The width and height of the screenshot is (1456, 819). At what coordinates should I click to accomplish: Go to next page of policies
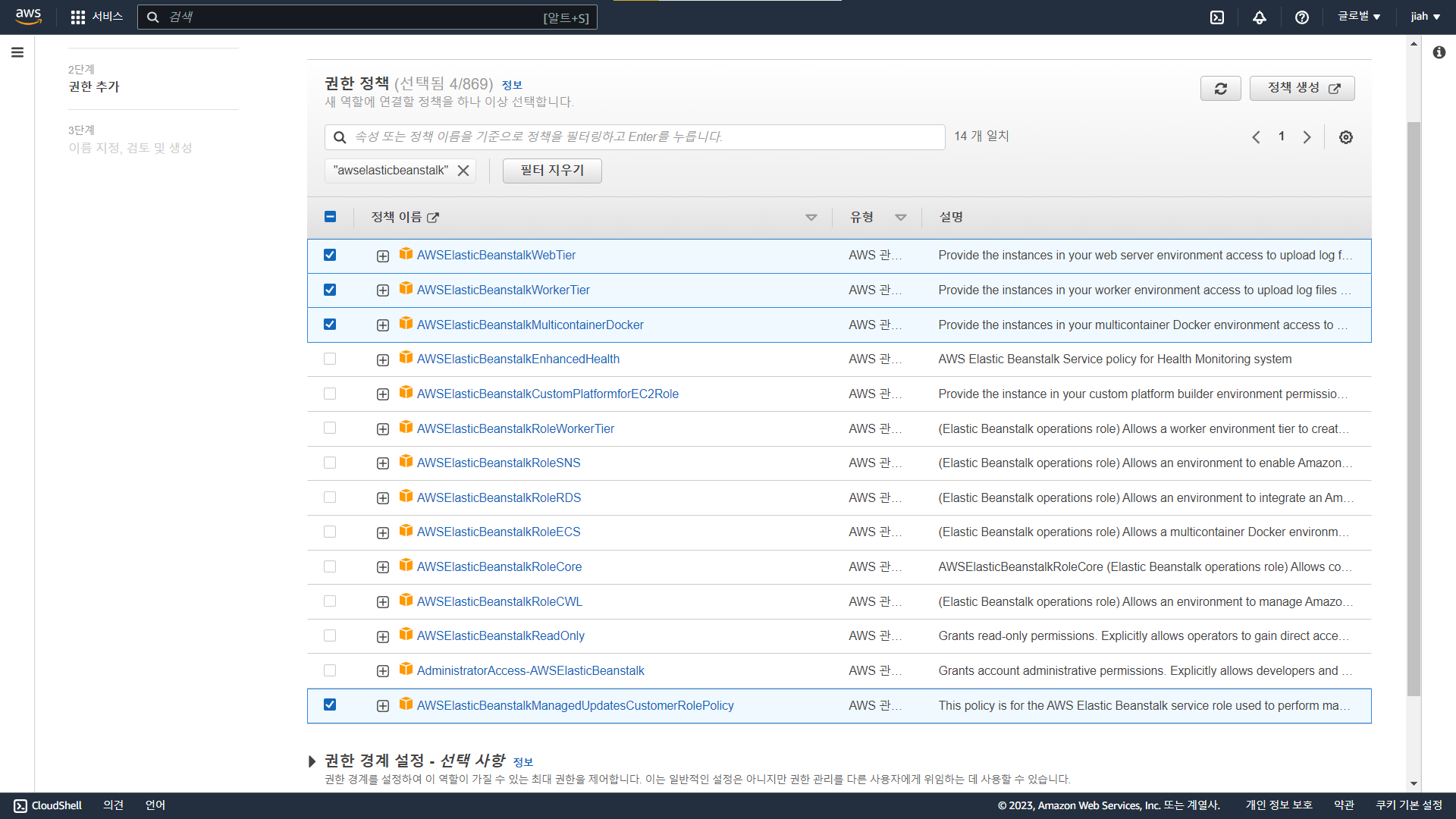tap(1307, 137)
